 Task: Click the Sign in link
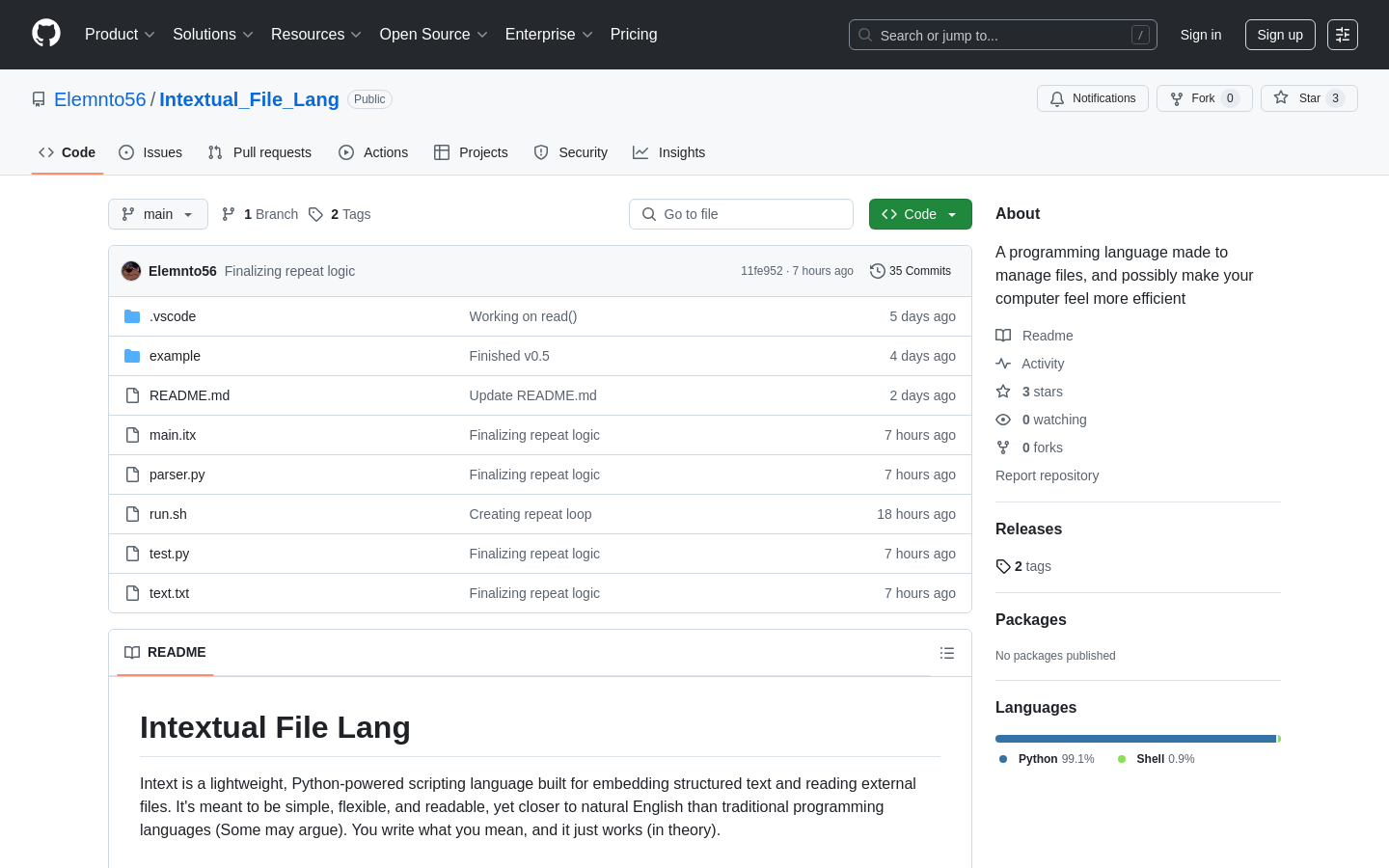[1201, 35]
